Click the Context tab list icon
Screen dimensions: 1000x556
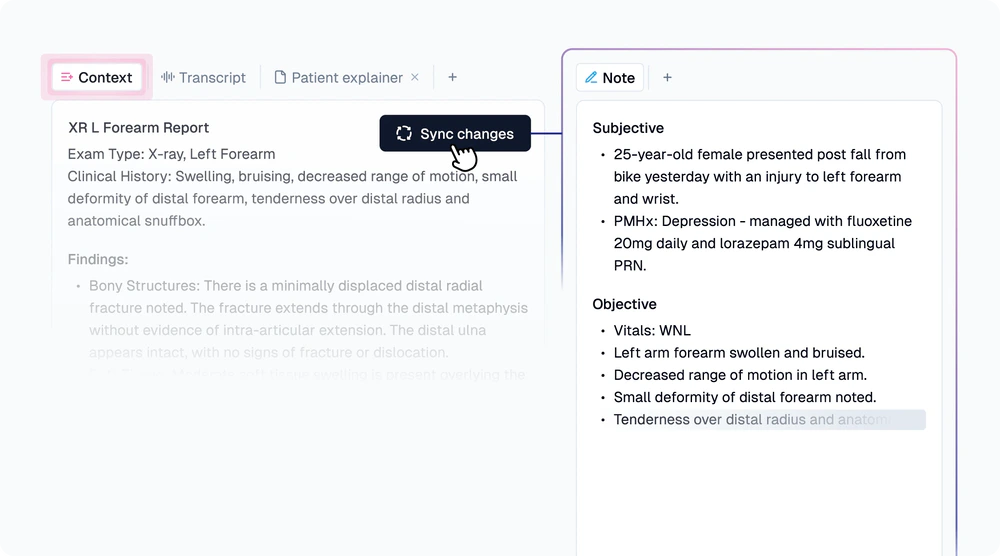tap(67, 78)
